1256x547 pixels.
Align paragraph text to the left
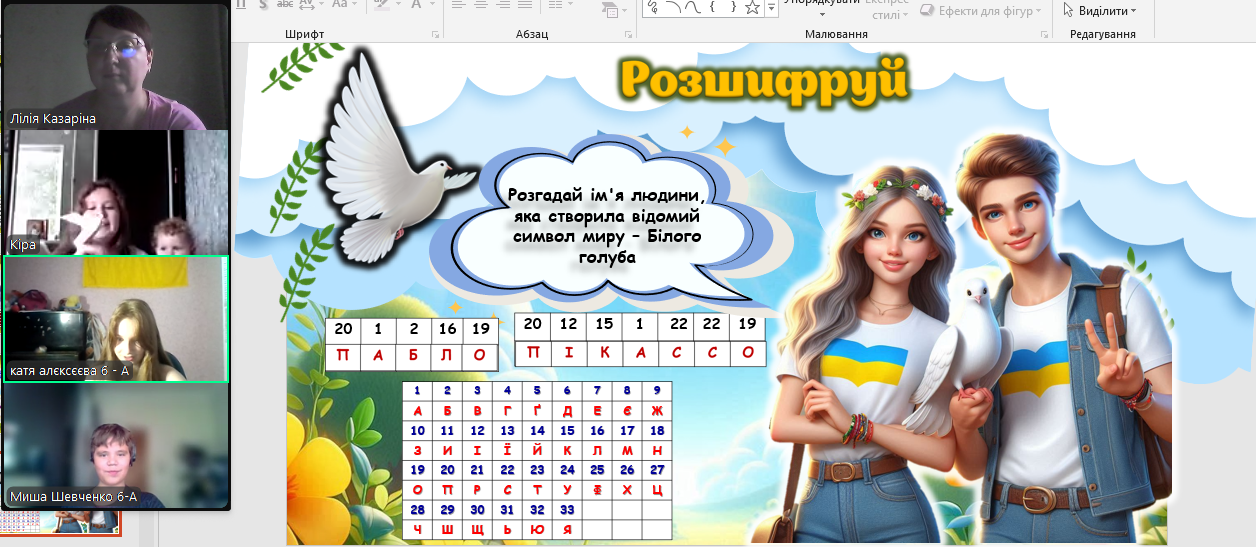(x=458, y=4)
